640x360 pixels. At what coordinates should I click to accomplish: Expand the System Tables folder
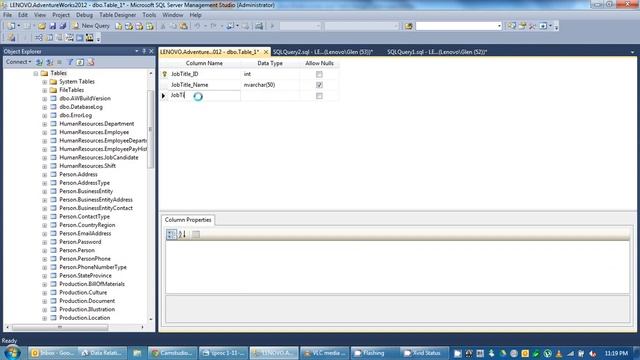coord(44,82)
